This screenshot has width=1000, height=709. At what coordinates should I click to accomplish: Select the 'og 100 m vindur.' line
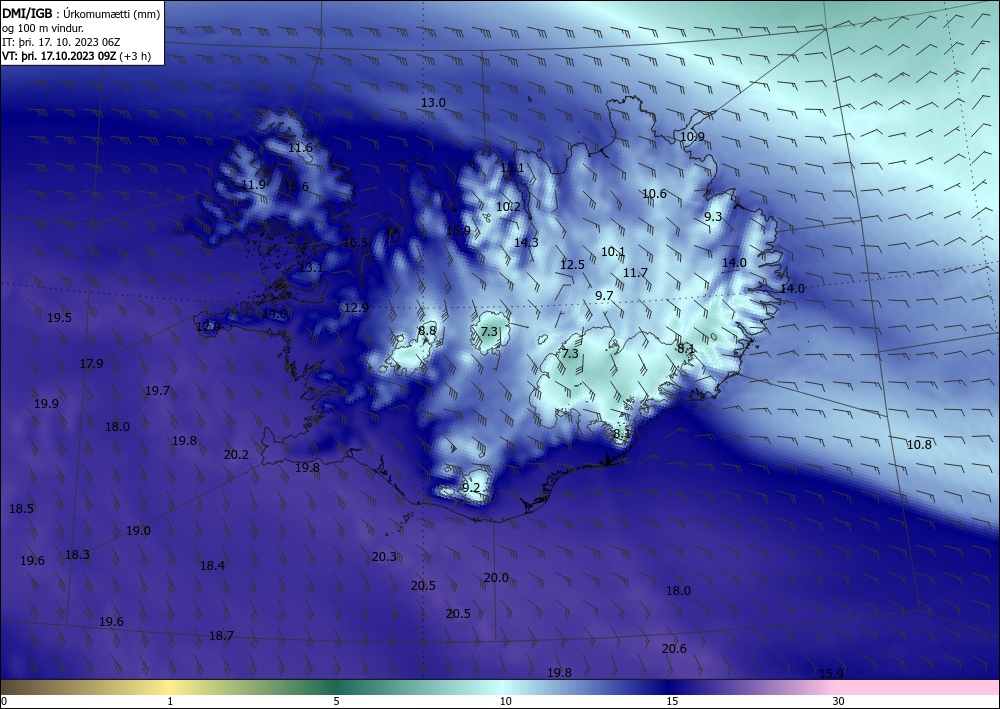(x=43, y=28)
